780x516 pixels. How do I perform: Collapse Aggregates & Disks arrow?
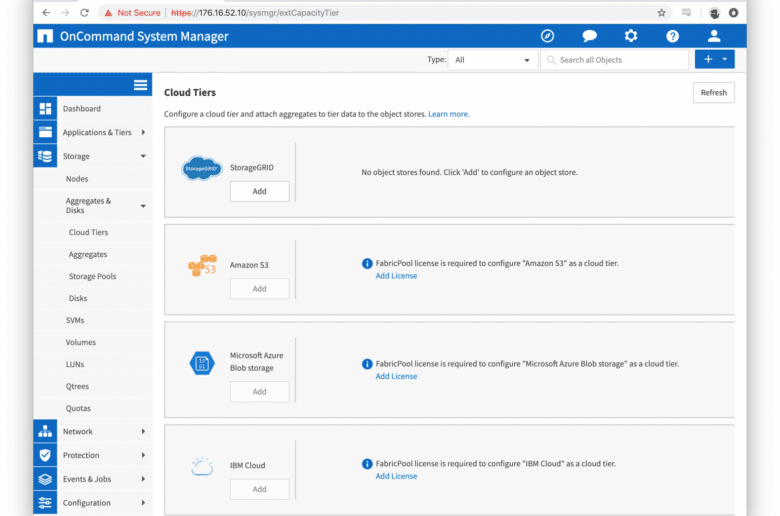click(x=143, y=206)
